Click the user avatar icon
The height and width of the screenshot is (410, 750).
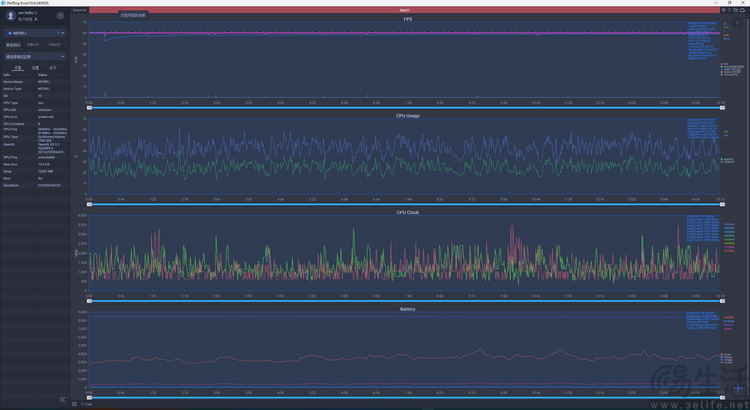pos(11,16)
